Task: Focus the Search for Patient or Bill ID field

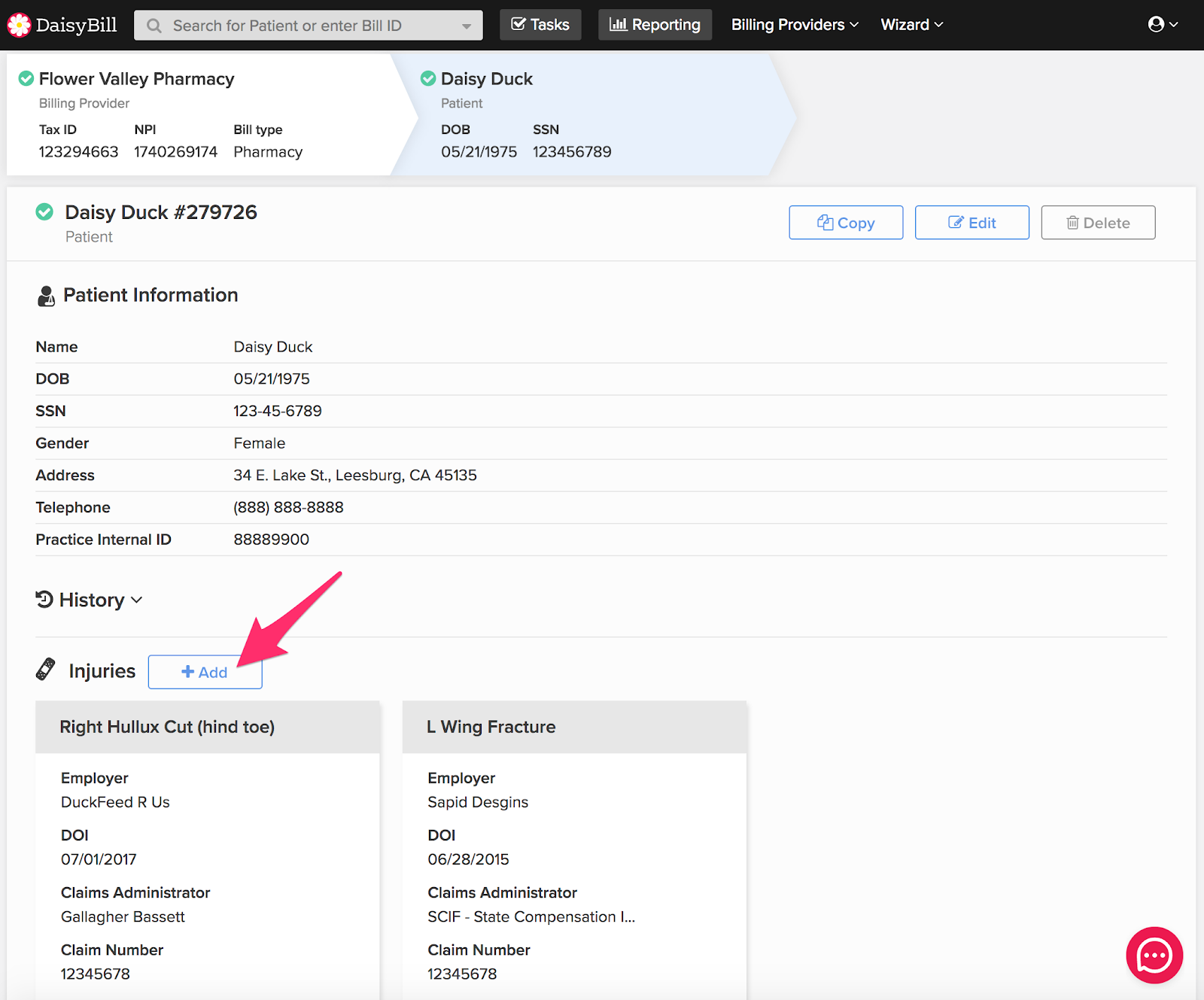Action: point(309,26)
